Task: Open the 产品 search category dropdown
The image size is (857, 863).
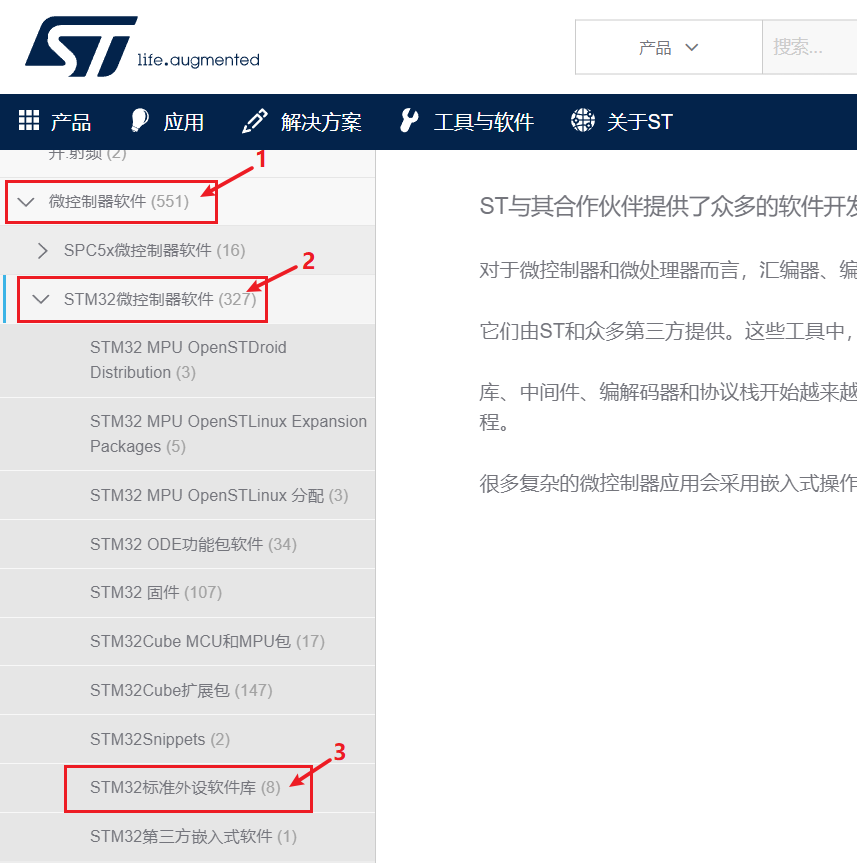Action: 669,47
